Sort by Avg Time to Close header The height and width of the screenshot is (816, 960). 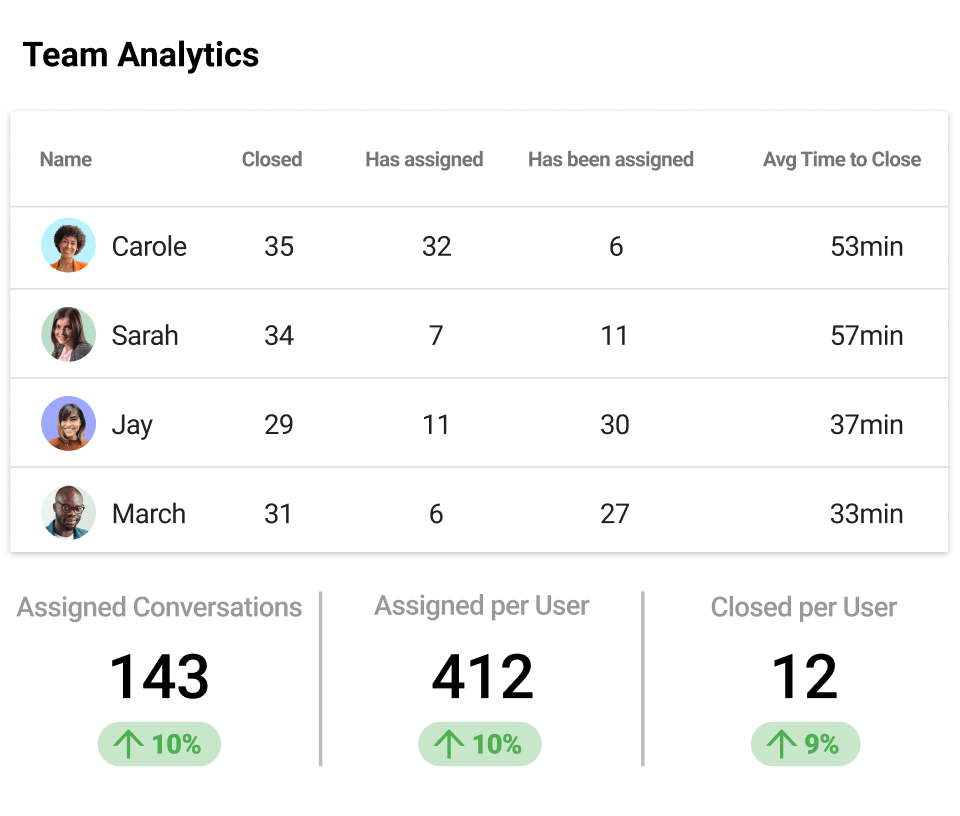pos(842,159)
